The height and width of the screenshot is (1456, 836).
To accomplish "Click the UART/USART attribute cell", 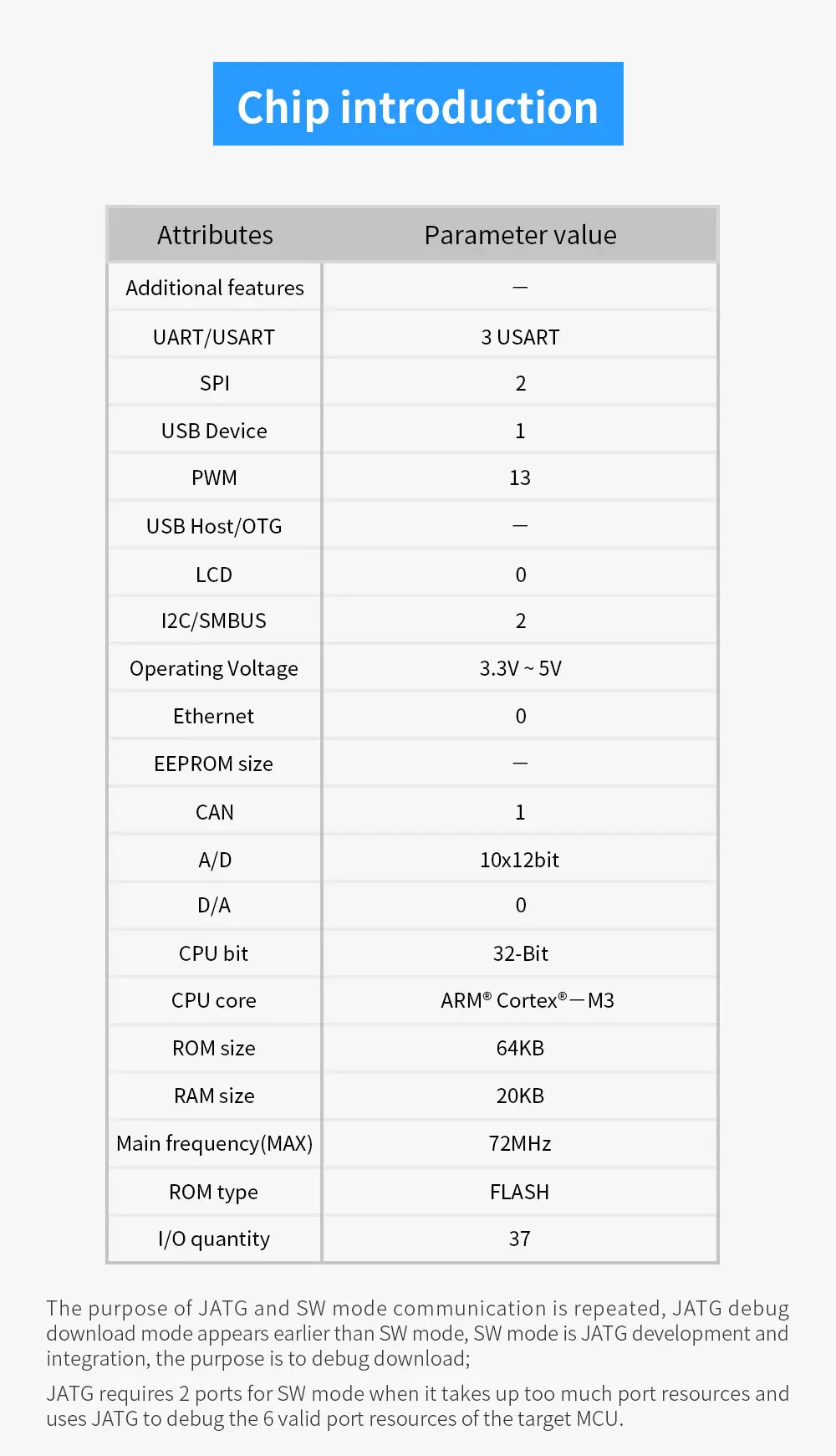I will click(214, 337).
